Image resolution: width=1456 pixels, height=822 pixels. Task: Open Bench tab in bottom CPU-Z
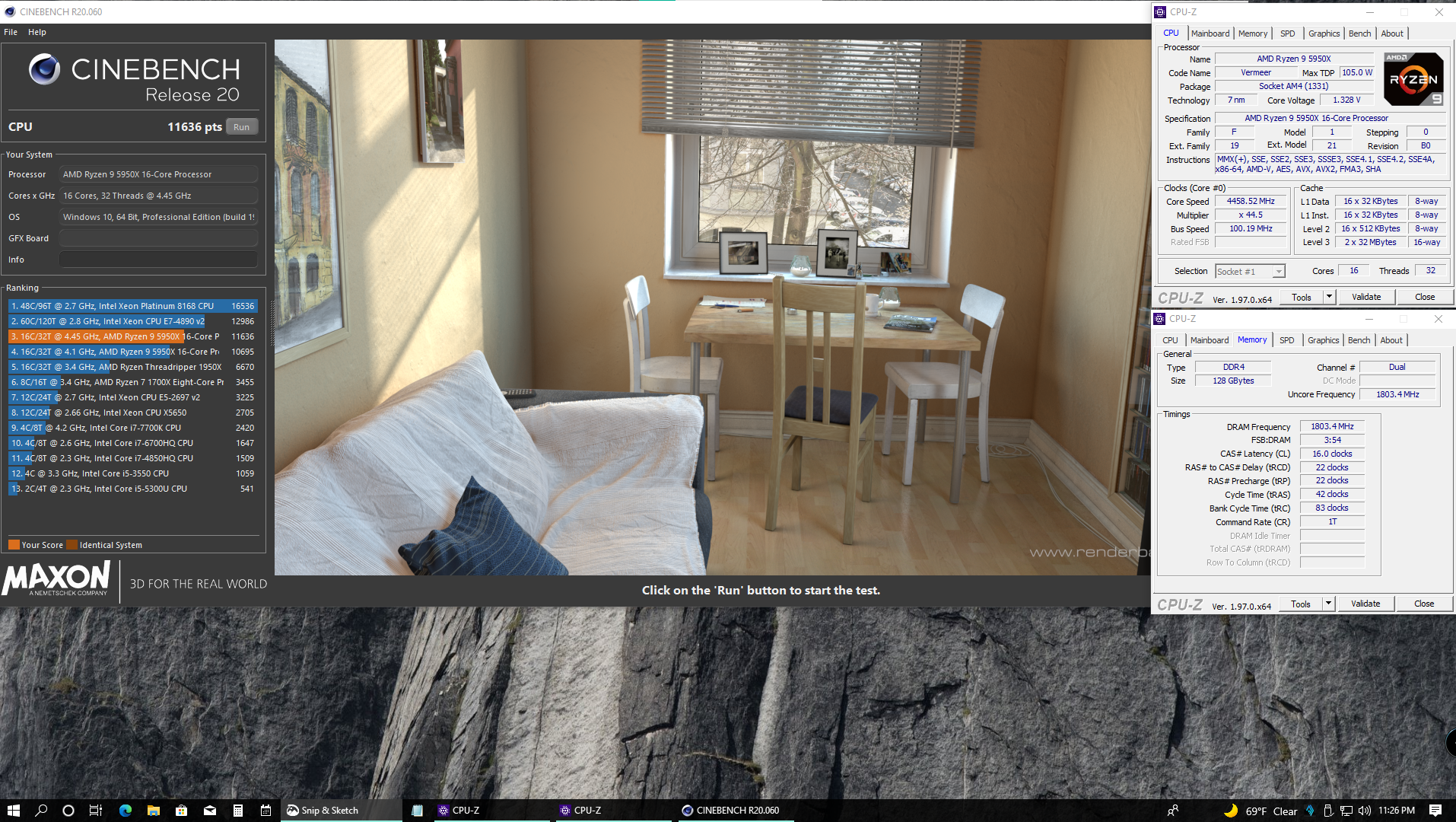pos(1359,340)
